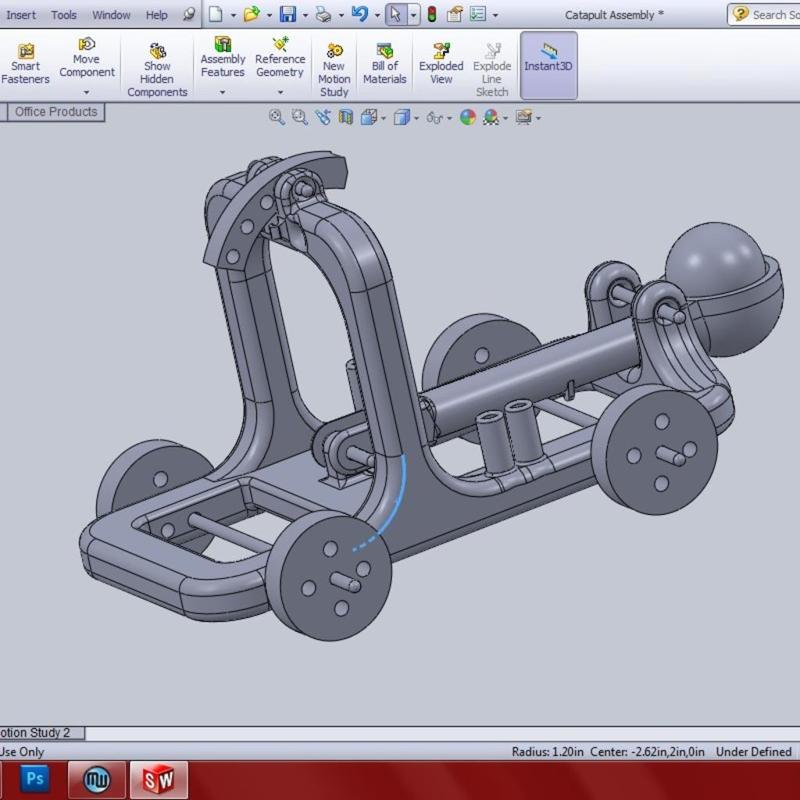Image resolution: width=800 pixels, height=800 pixels.
Task: Click the Edit Appearance color ball
Action: pyautogui.click(x=466, y=117)
